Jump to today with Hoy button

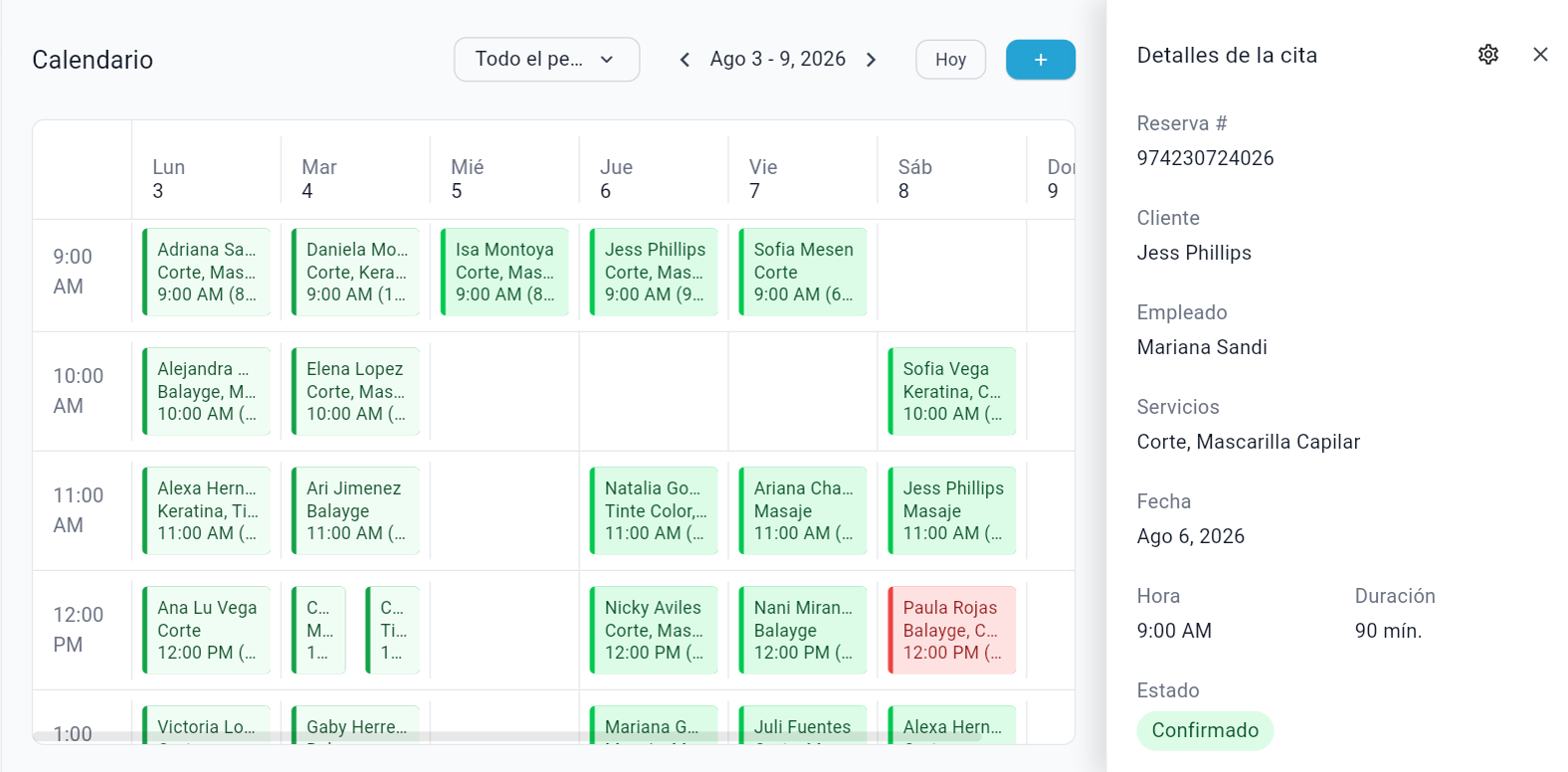tap(950, 60)
